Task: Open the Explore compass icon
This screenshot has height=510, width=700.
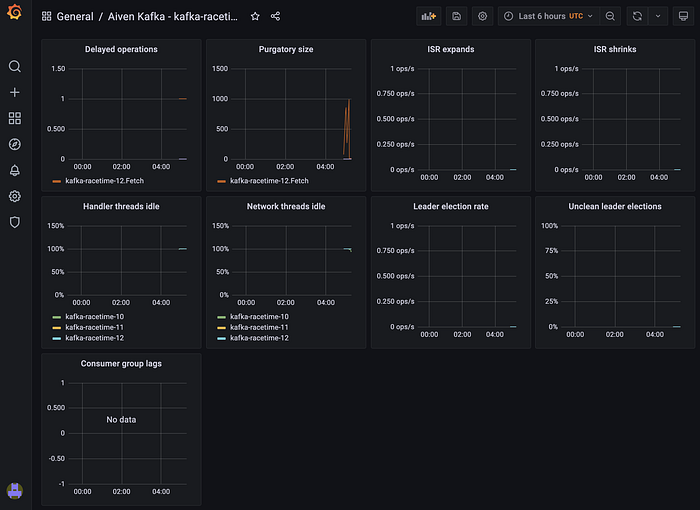Action: pos(15,144)
